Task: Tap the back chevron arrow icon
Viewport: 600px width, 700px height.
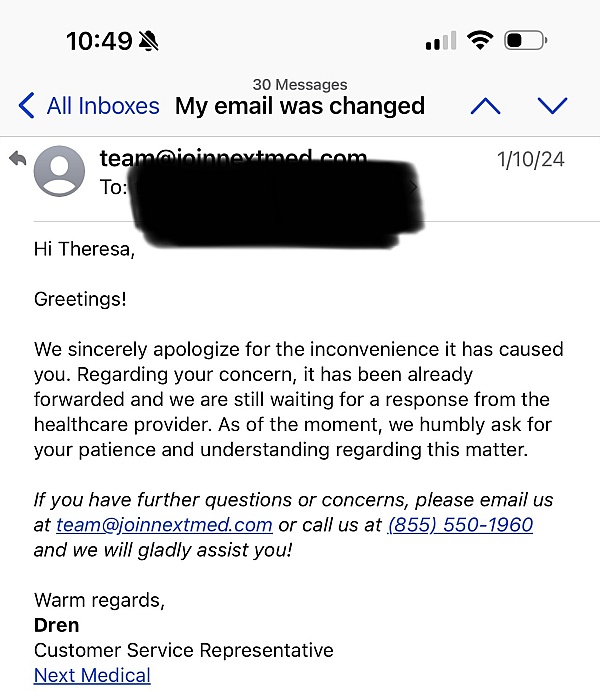Action: click(27, 105)
